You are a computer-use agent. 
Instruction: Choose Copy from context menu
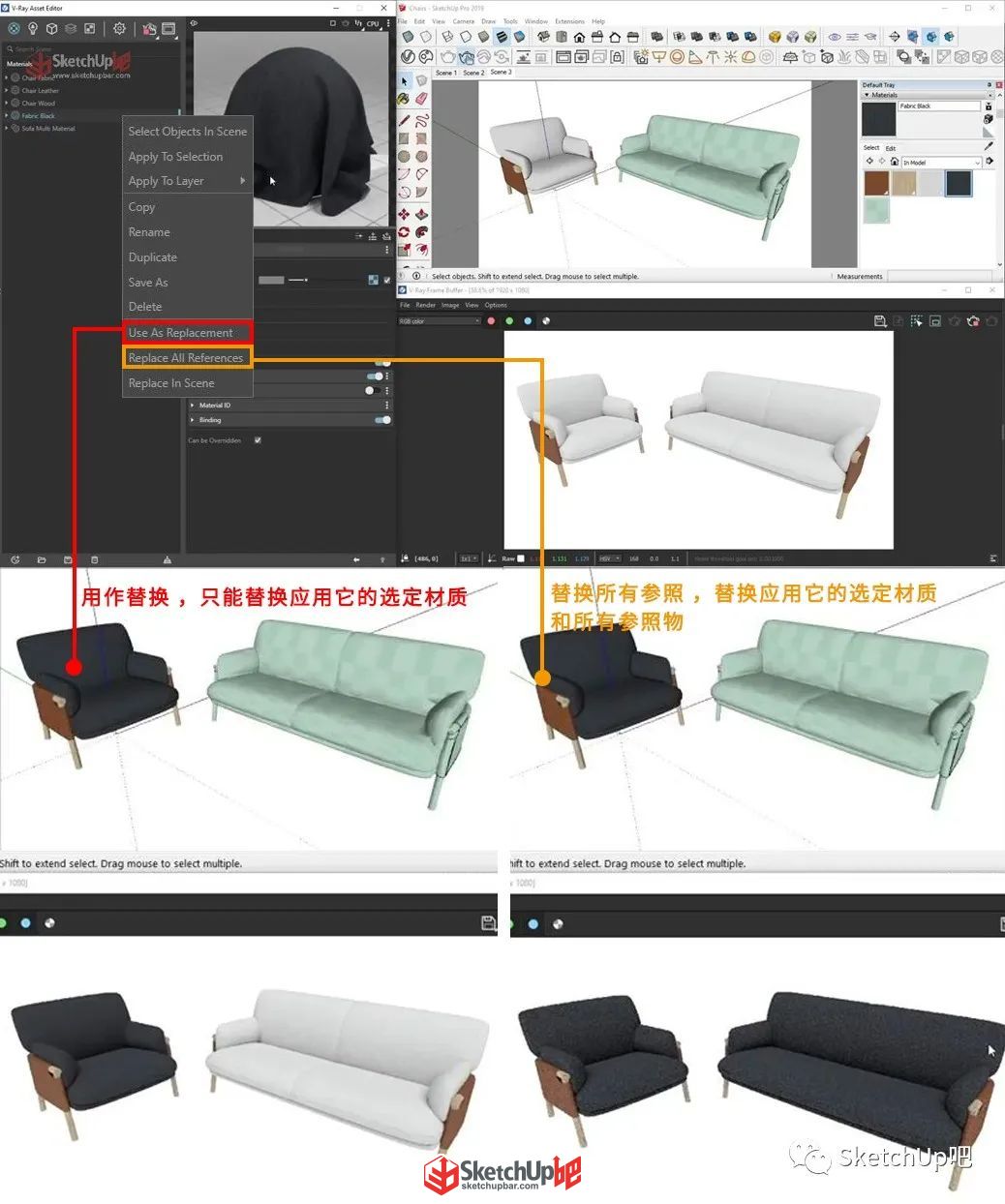pos(187,207)
